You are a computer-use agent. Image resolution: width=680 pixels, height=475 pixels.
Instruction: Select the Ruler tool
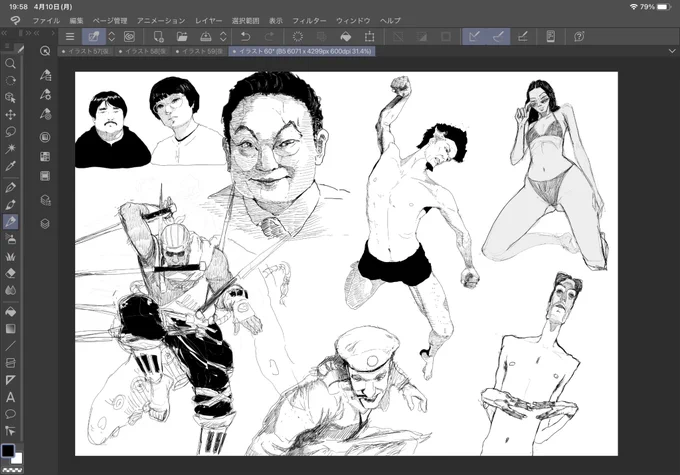pyautogui.click(x=10, y=380)
